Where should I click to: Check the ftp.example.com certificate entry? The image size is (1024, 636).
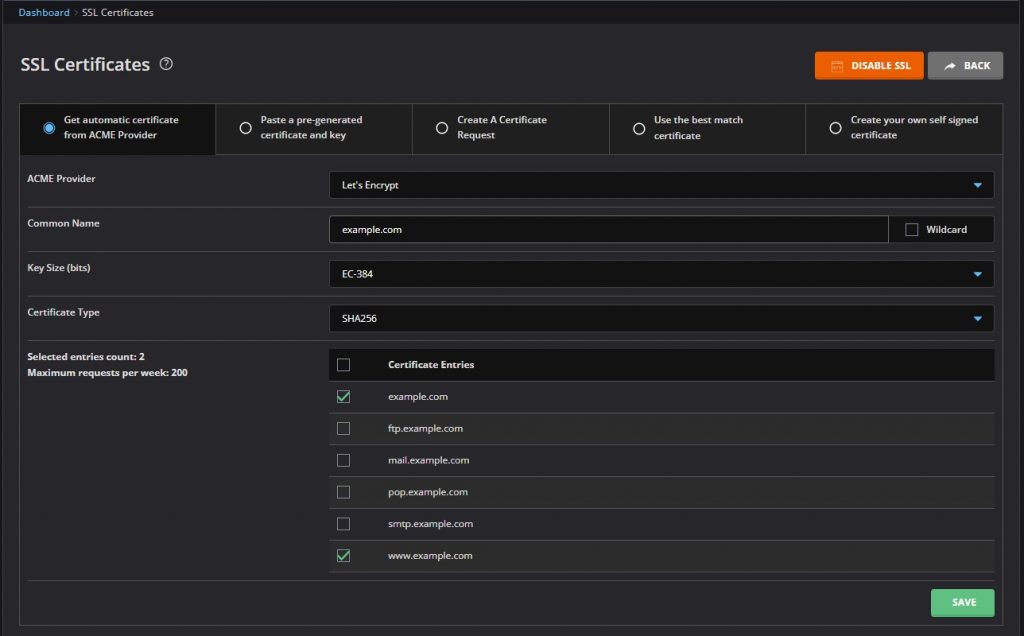click(344, 428)
